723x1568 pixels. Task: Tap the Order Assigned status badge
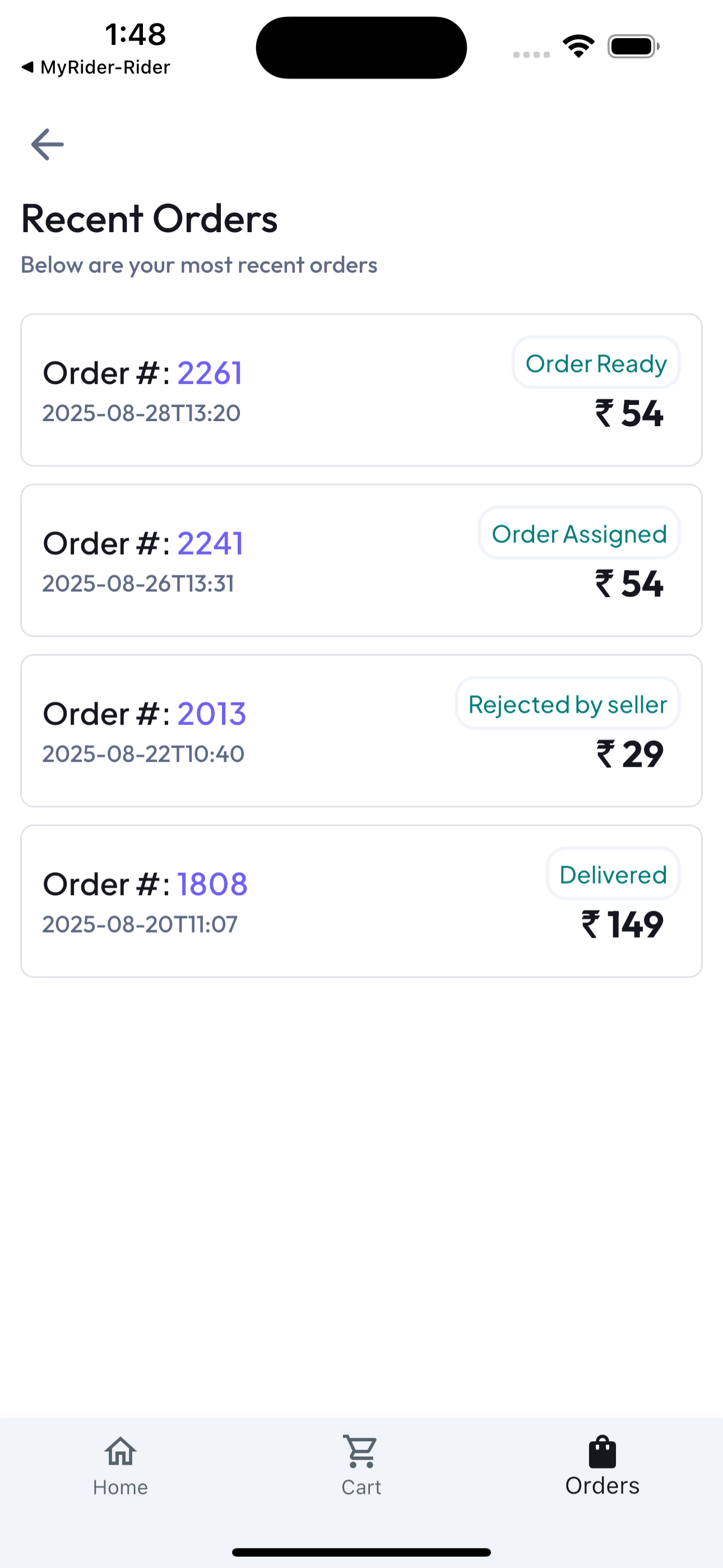point(579,533)
